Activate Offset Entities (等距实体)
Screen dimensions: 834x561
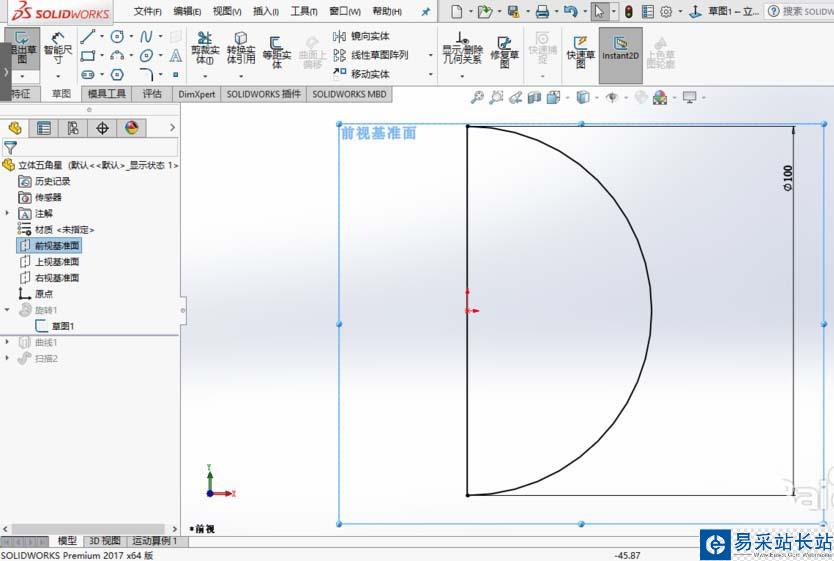277,52
